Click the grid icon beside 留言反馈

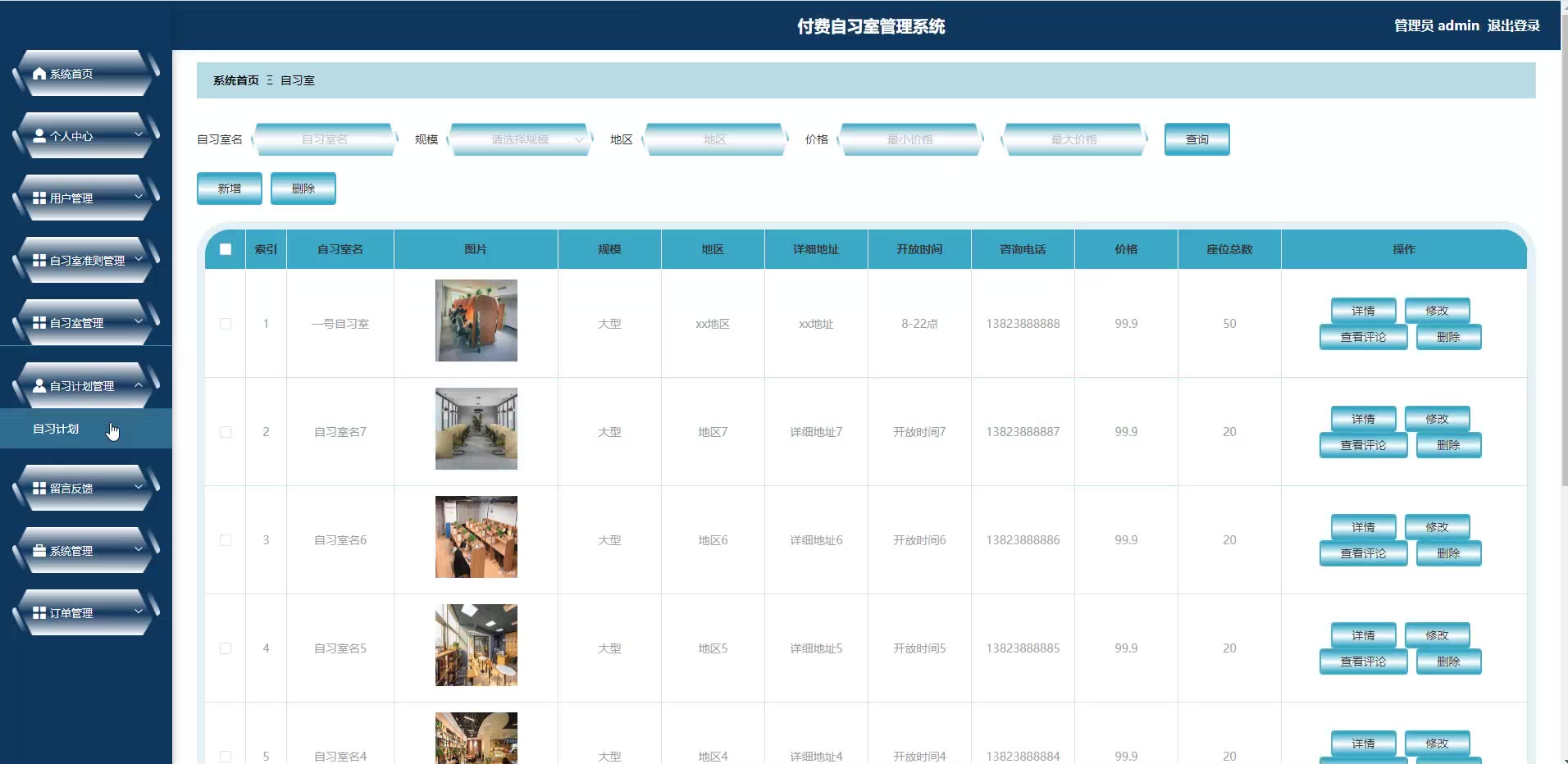click(39, 489)
